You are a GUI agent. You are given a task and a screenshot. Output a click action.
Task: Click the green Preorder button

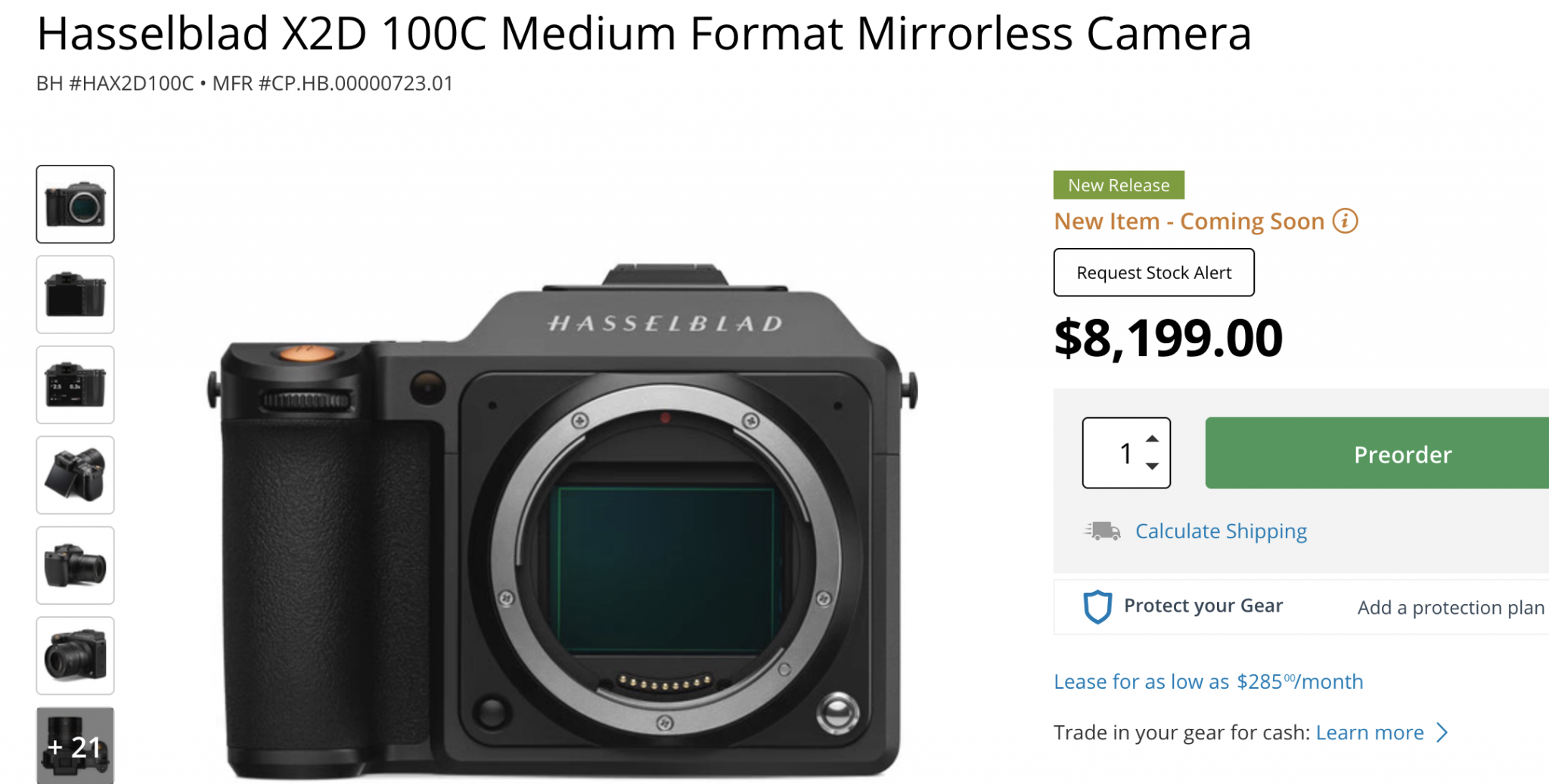[x=1403, y=454]
